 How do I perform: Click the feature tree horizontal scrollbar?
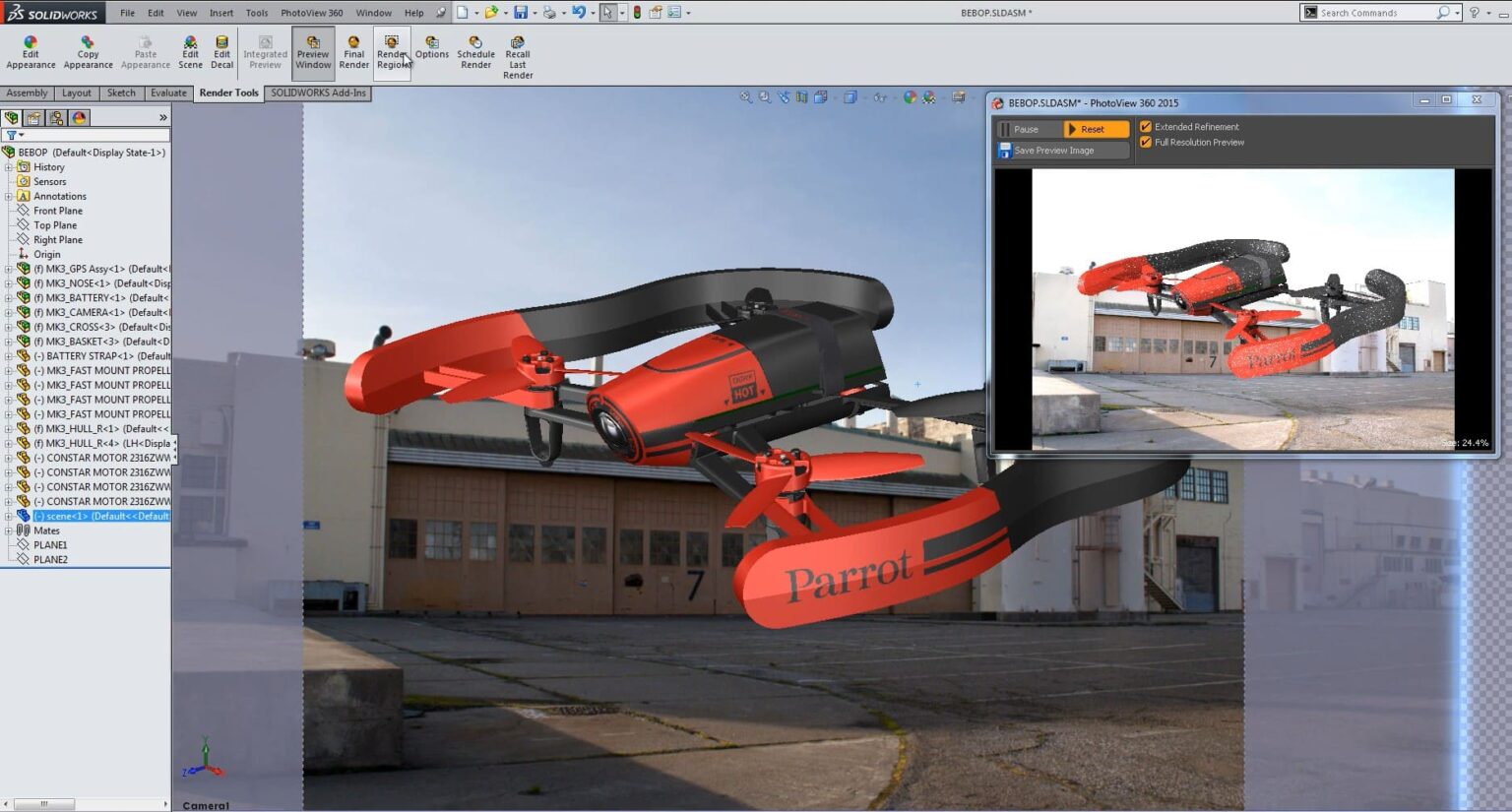tap(44, 804)
